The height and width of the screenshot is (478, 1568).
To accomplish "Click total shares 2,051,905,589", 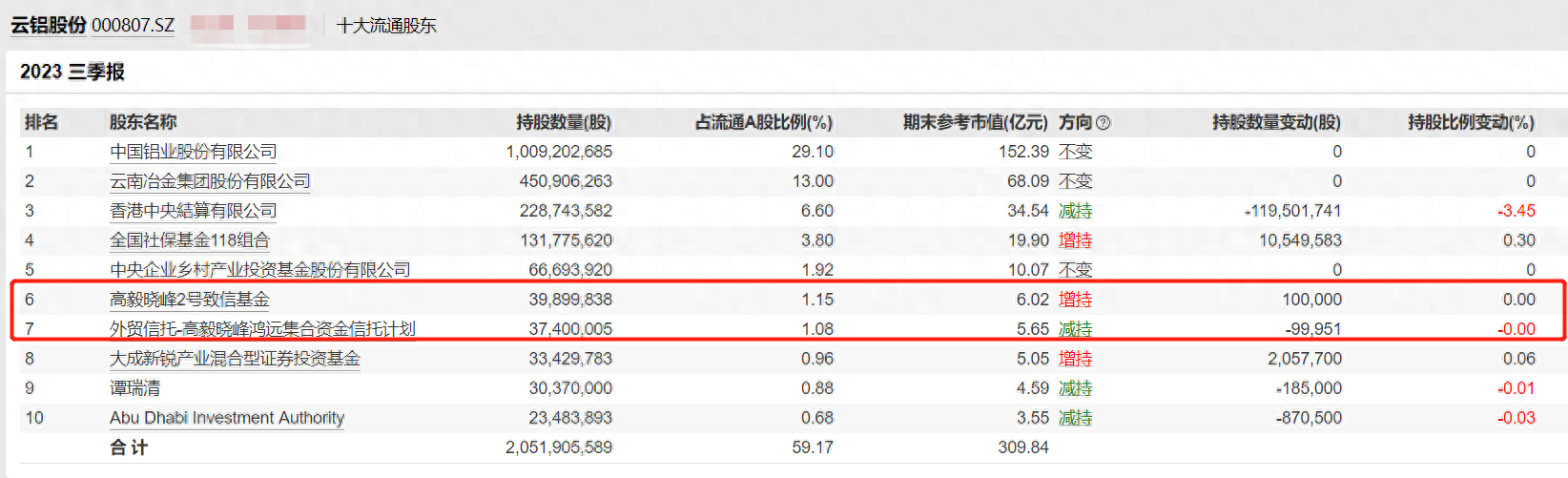I will tap(559, 447).
